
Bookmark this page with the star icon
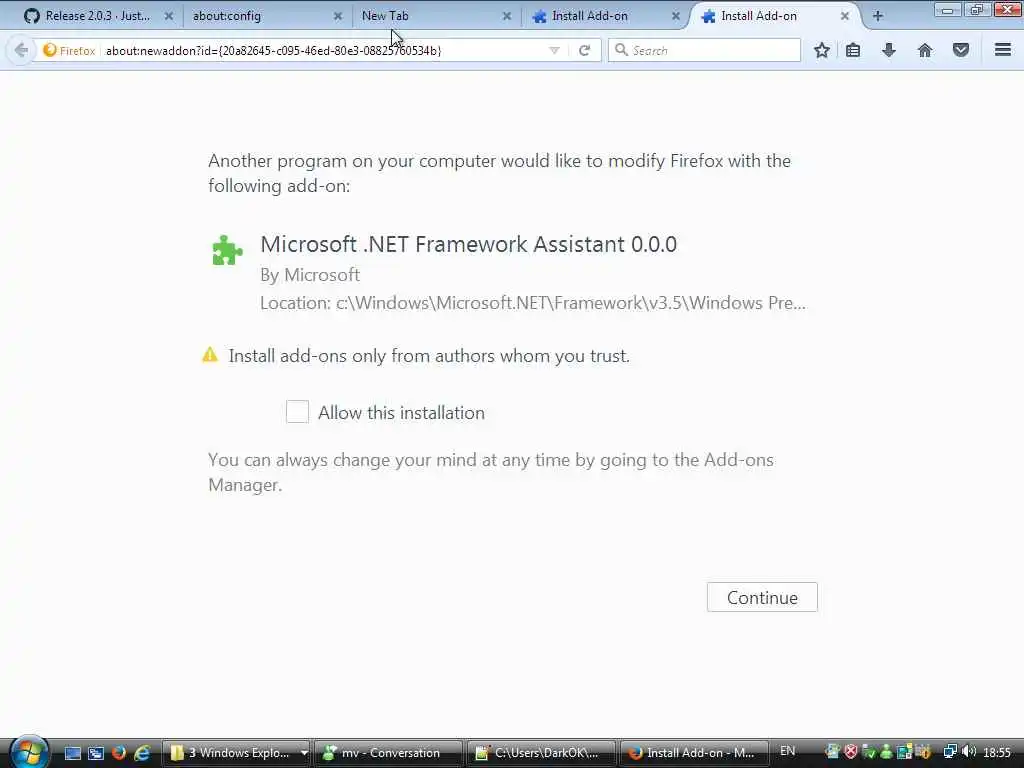[x=822, y=50]
